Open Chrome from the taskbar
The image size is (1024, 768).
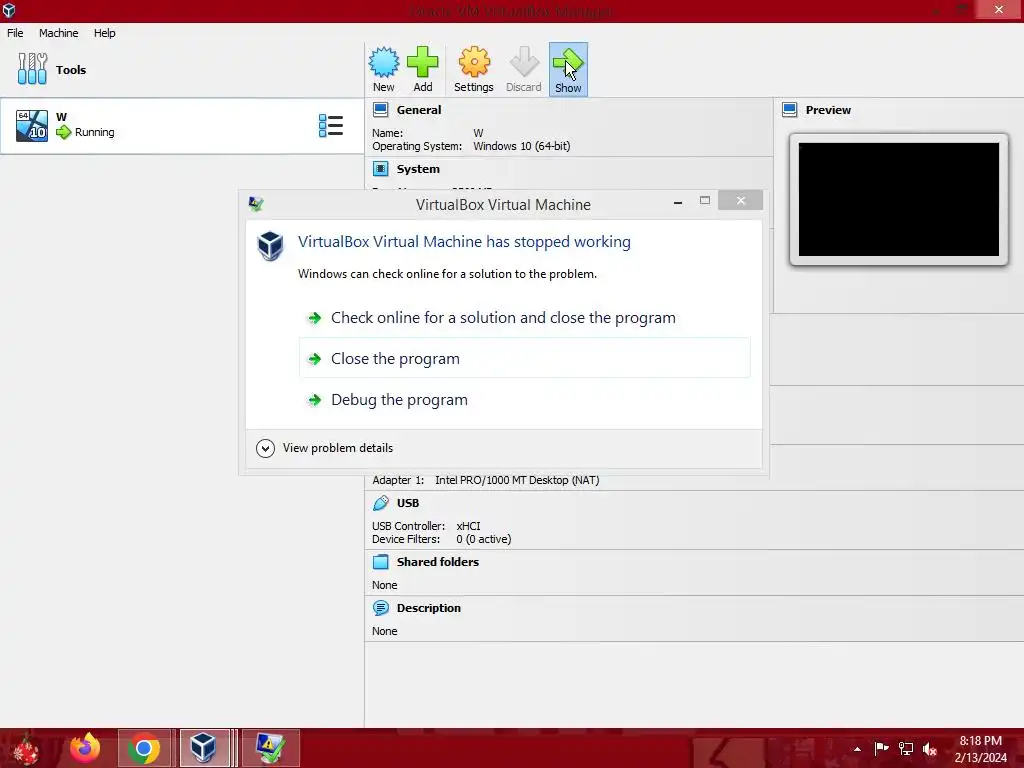(x=144, y=748)
